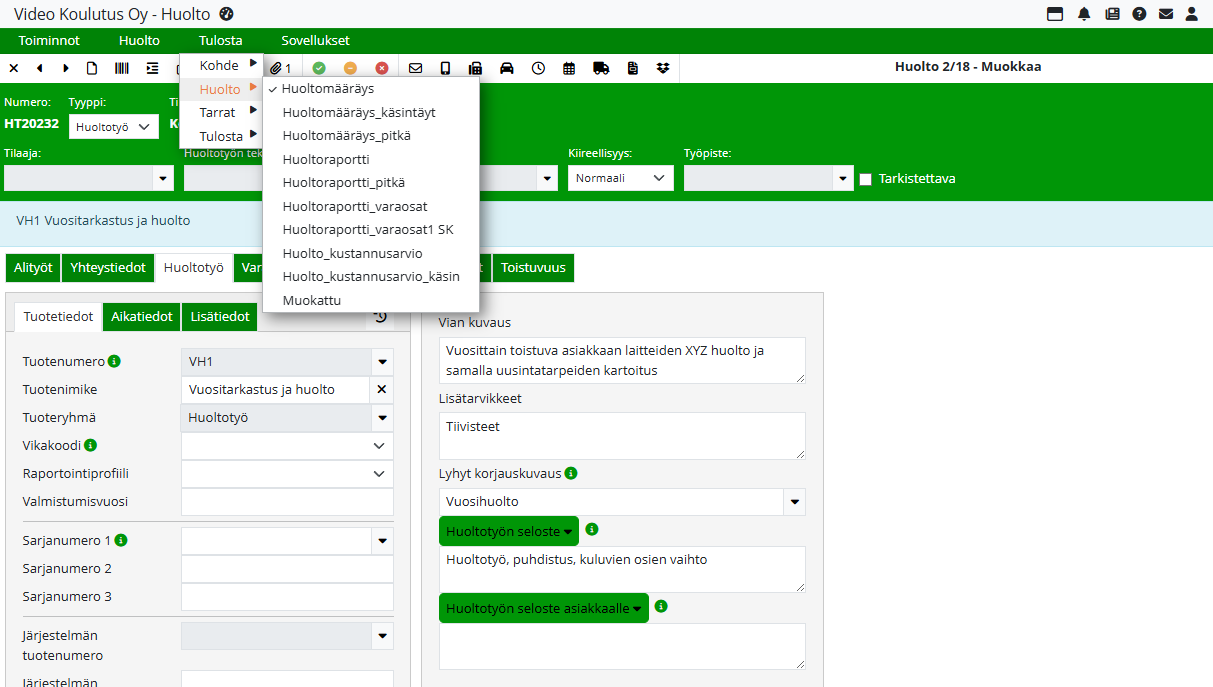
Task: Open the Kiireellisyys Normaali dropdown
Action: point(620,178)
